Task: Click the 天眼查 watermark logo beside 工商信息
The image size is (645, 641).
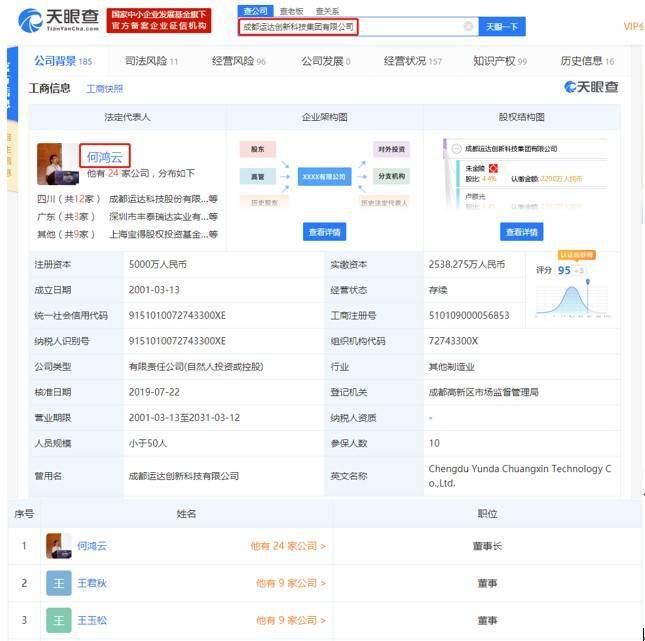Action: click(591, 88)
